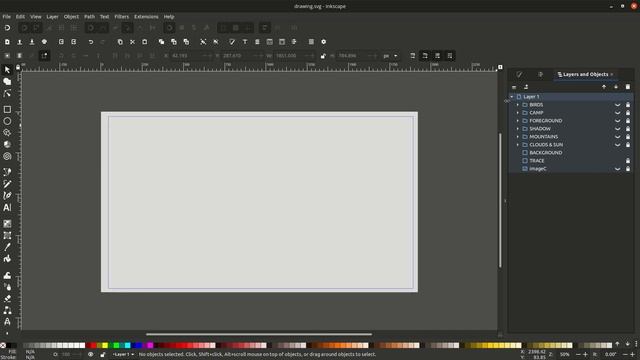640x360 pixels.
Task: Select the Node editing tool
Action: pyautogui.click(x=7, y=93)
